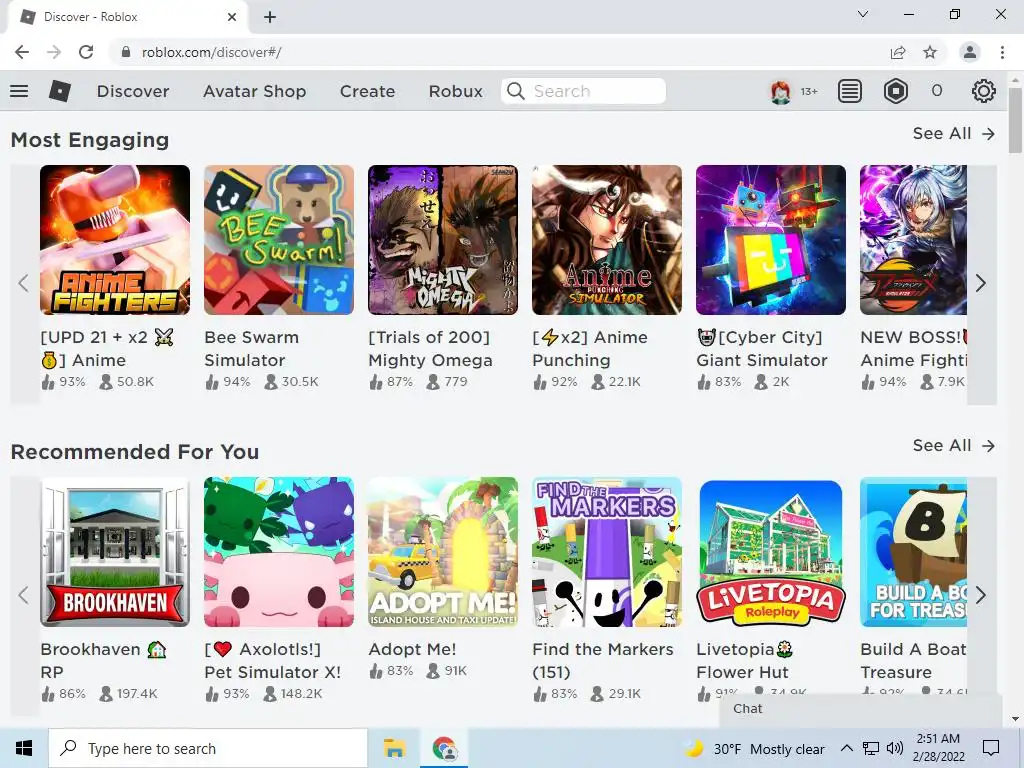Show hidden system tray icons
This screenshot has width=1024, height=768.
point(846,748)
